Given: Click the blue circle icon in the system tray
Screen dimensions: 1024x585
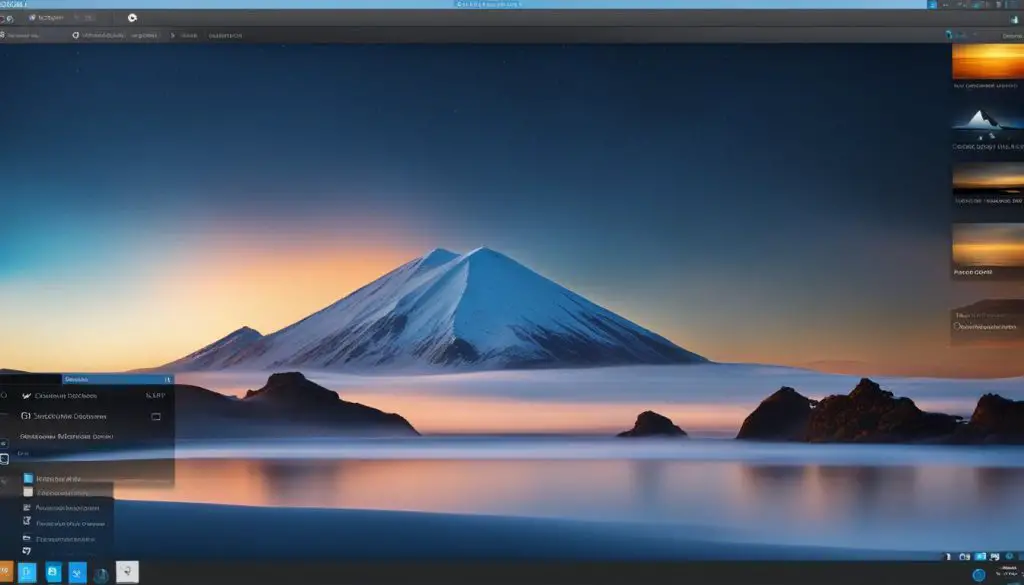Looking at the screenshot, I should pos(979,575).
